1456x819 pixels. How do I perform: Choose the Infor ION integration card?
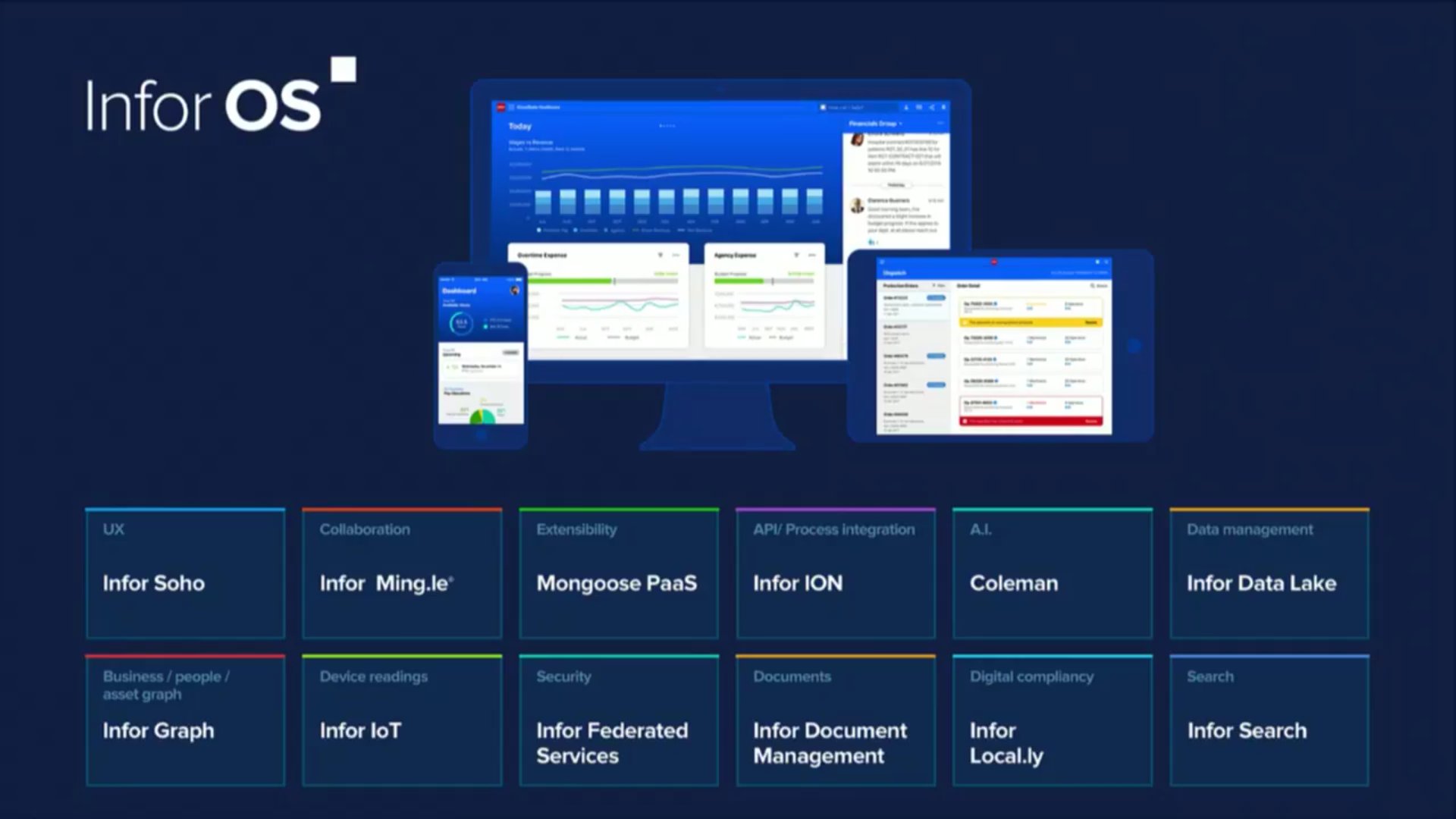coord(836,573)
